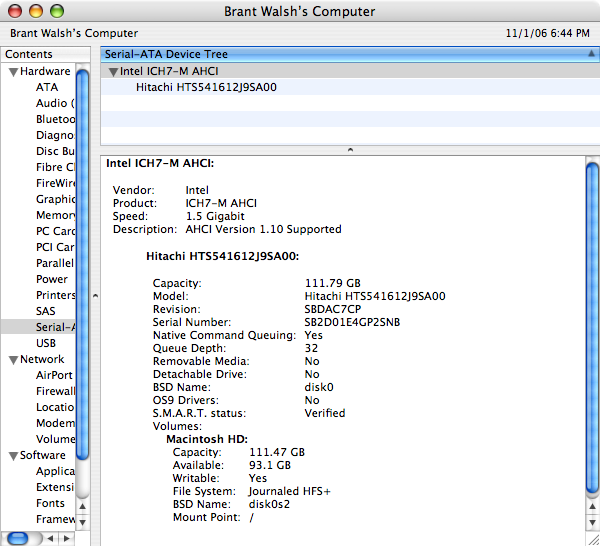
Task: Click the revision value SBDAC7CP
Action: coord(333,309)
